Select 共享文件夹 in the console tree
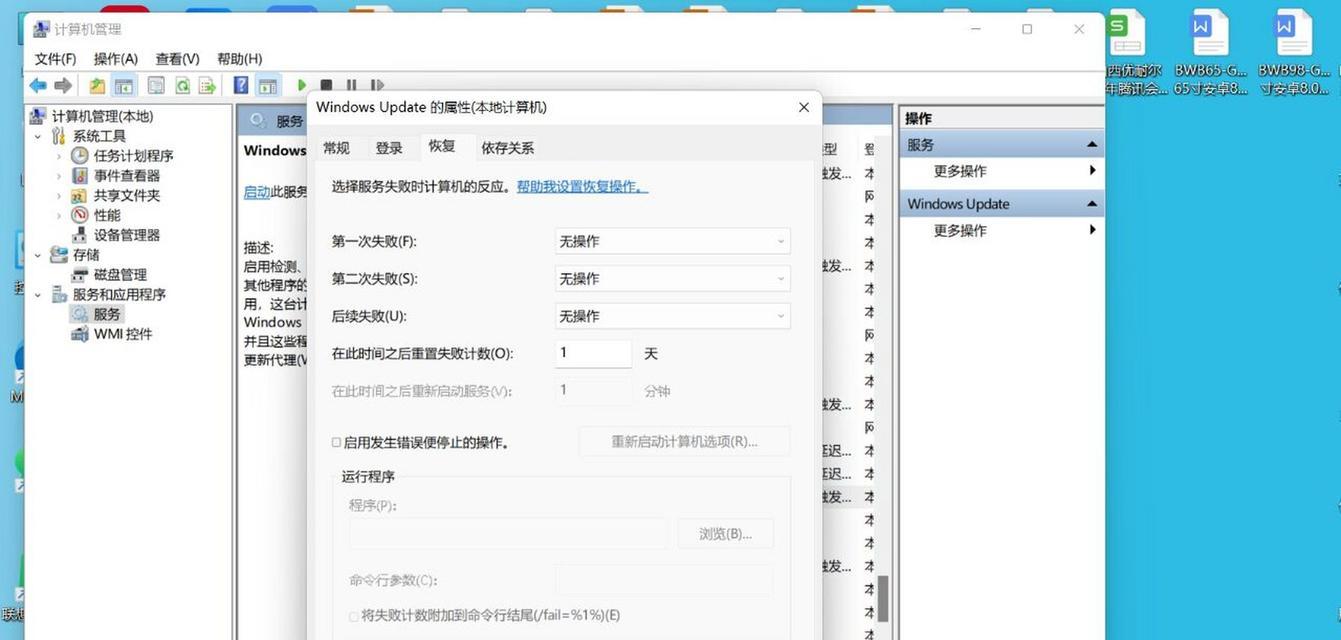The image size is (1341, 640). [126, 196]
